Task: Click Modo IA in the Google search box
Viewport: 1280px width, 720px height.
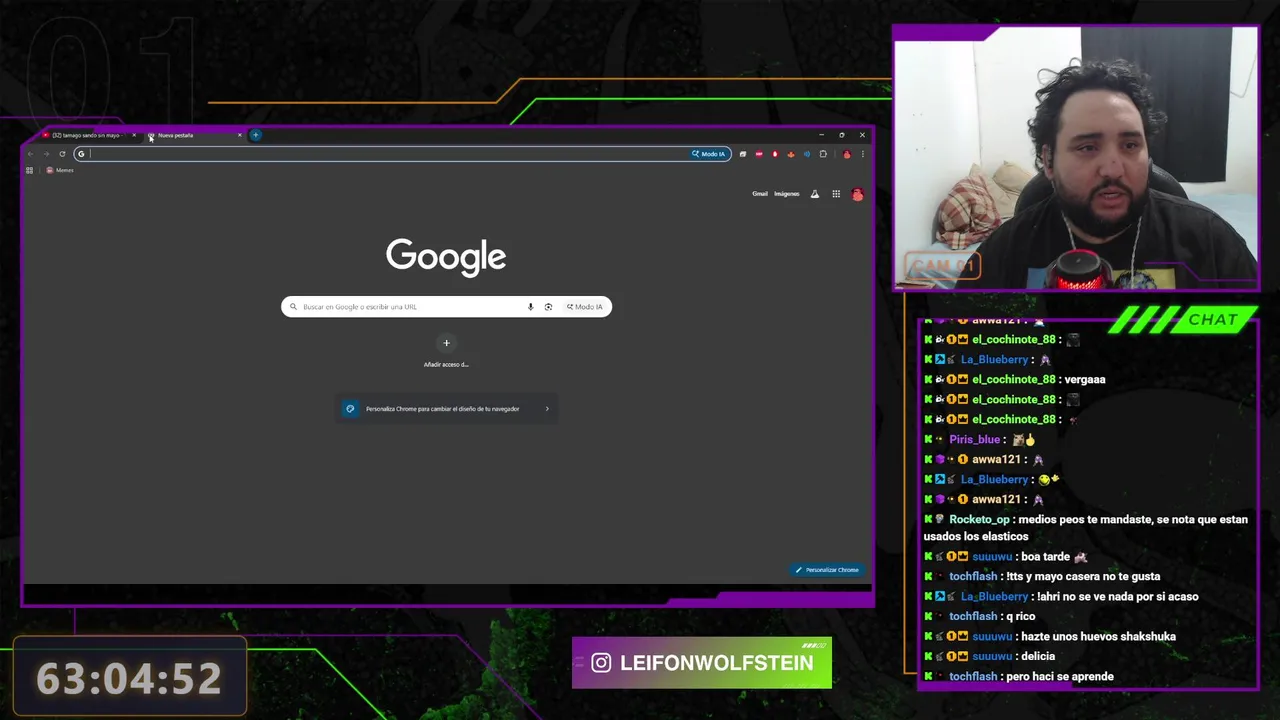Action: (x=585, y=307)
